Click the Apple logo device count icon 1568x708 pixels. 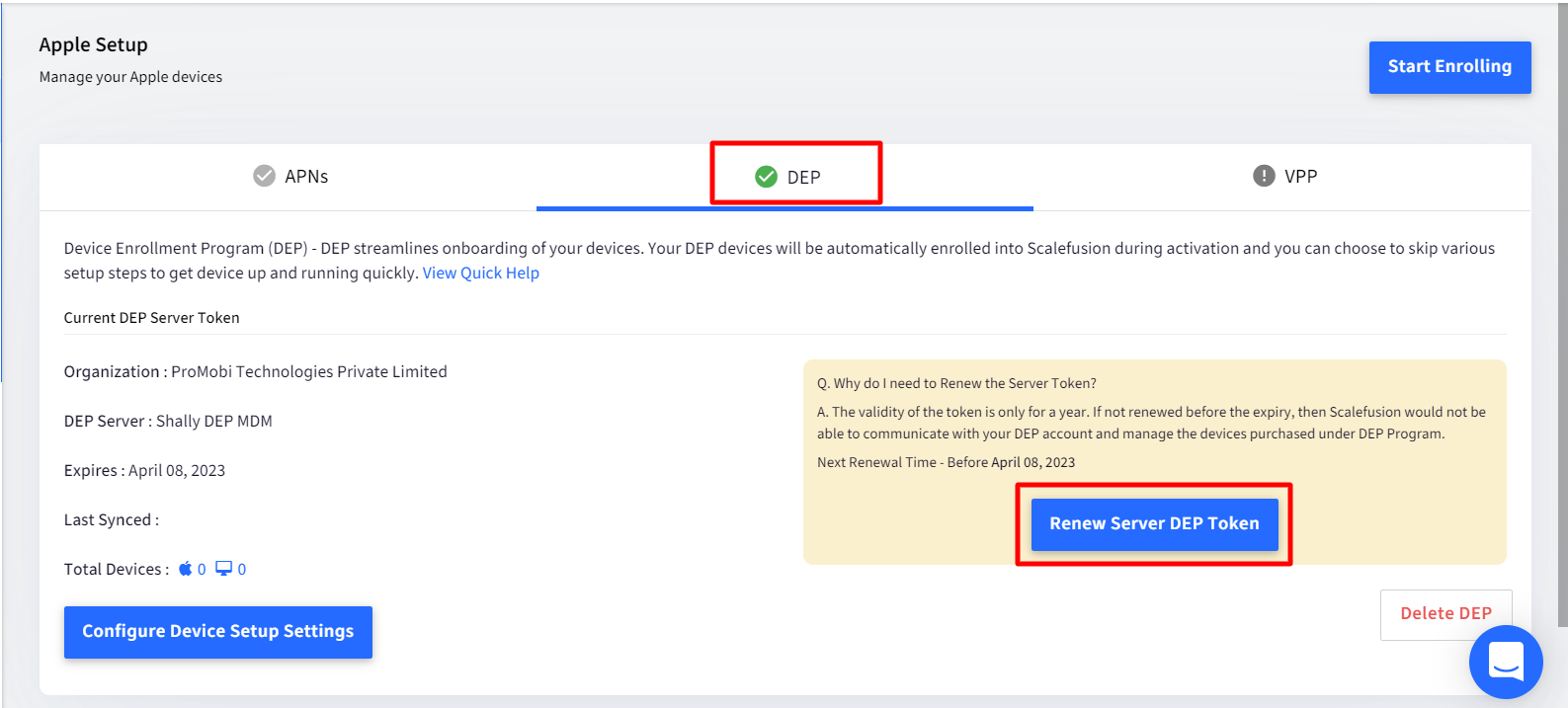click(x=185, y=569)
